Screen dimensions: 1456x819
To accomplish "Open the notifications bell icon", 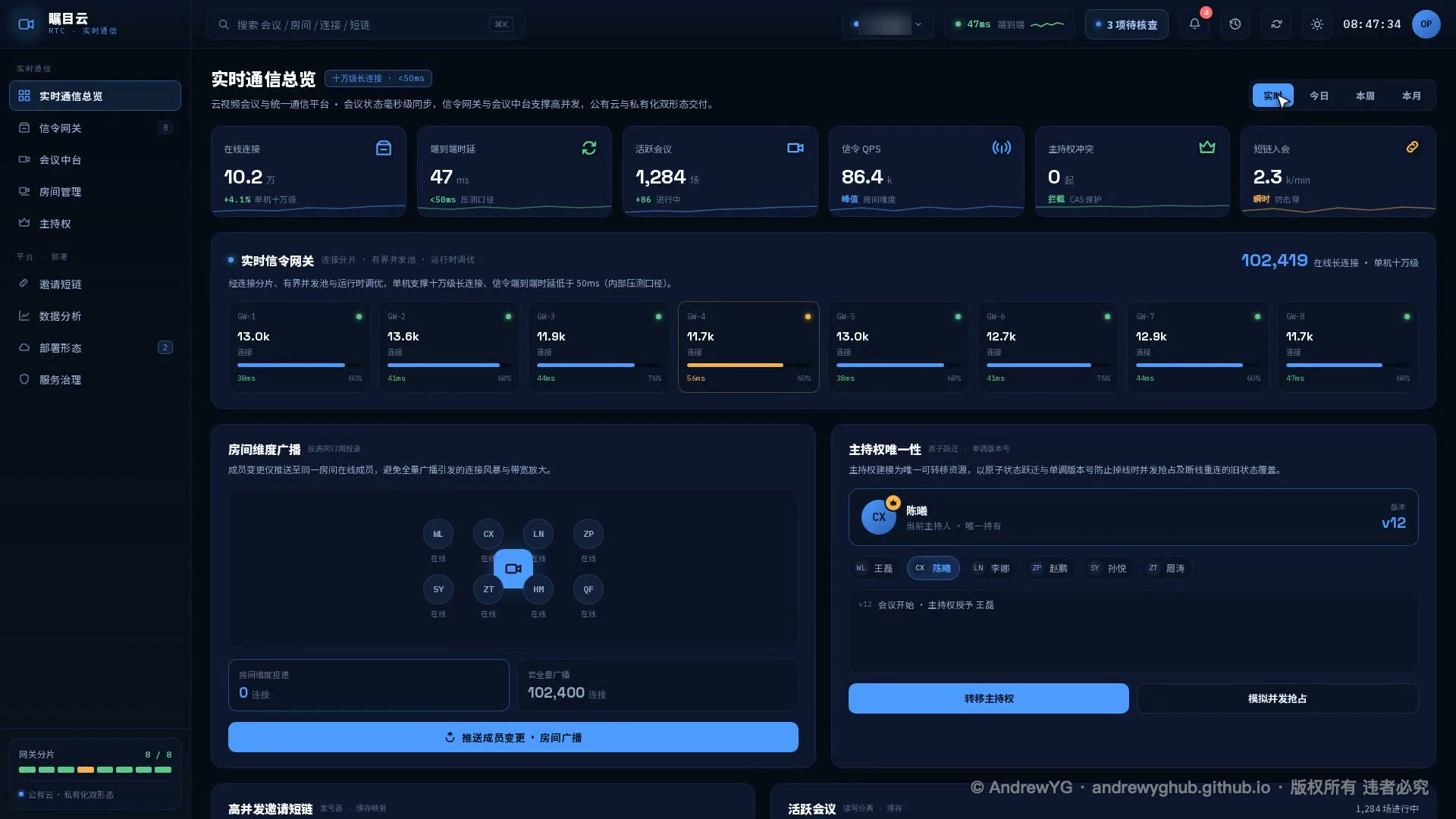I will tap(1194, 24).
